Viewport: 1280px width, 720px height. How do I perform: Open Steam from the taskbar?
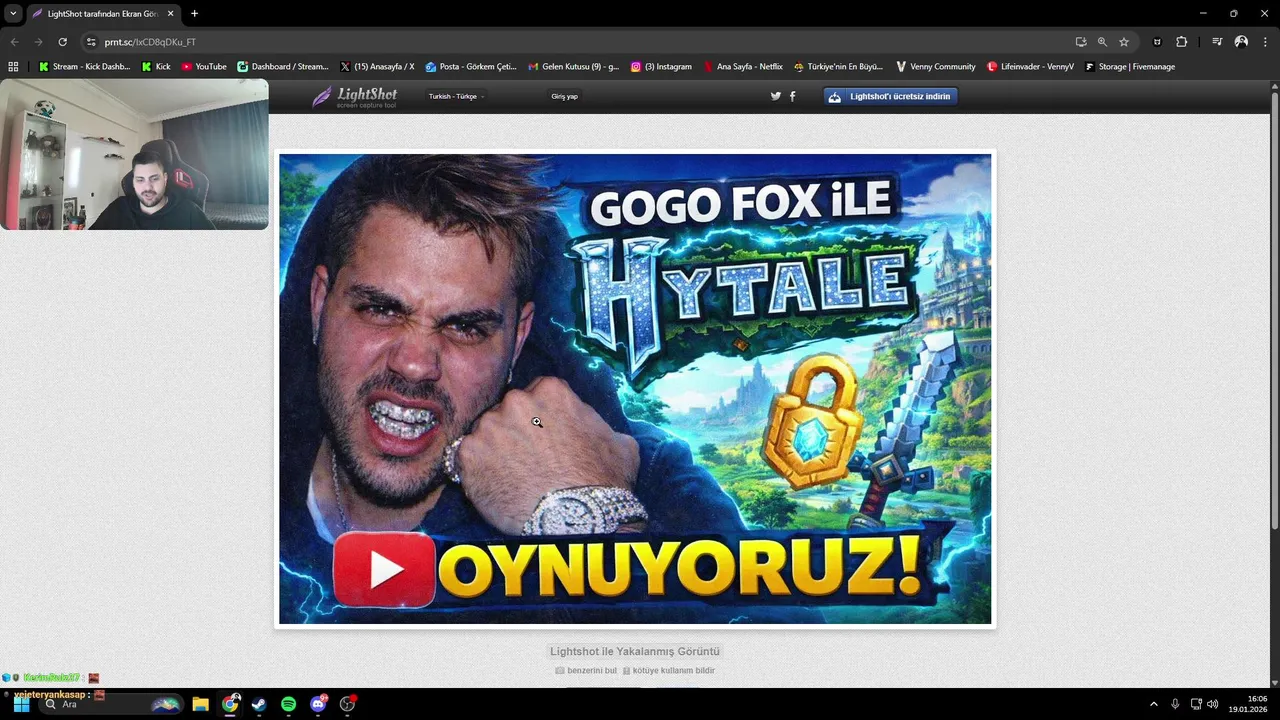point(259,704)
